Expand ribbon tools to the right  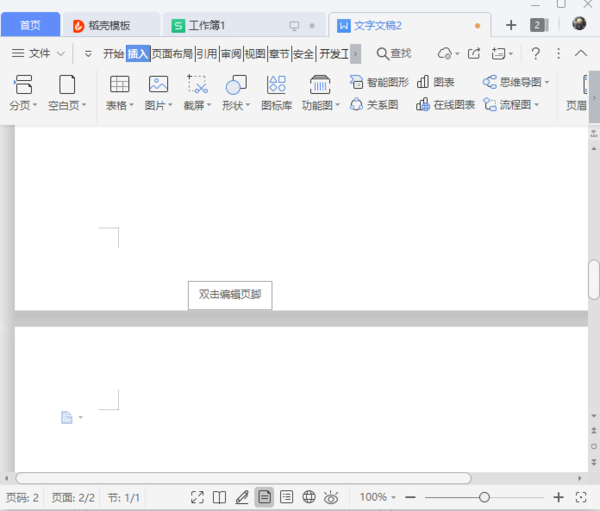[x=594, y=98]
